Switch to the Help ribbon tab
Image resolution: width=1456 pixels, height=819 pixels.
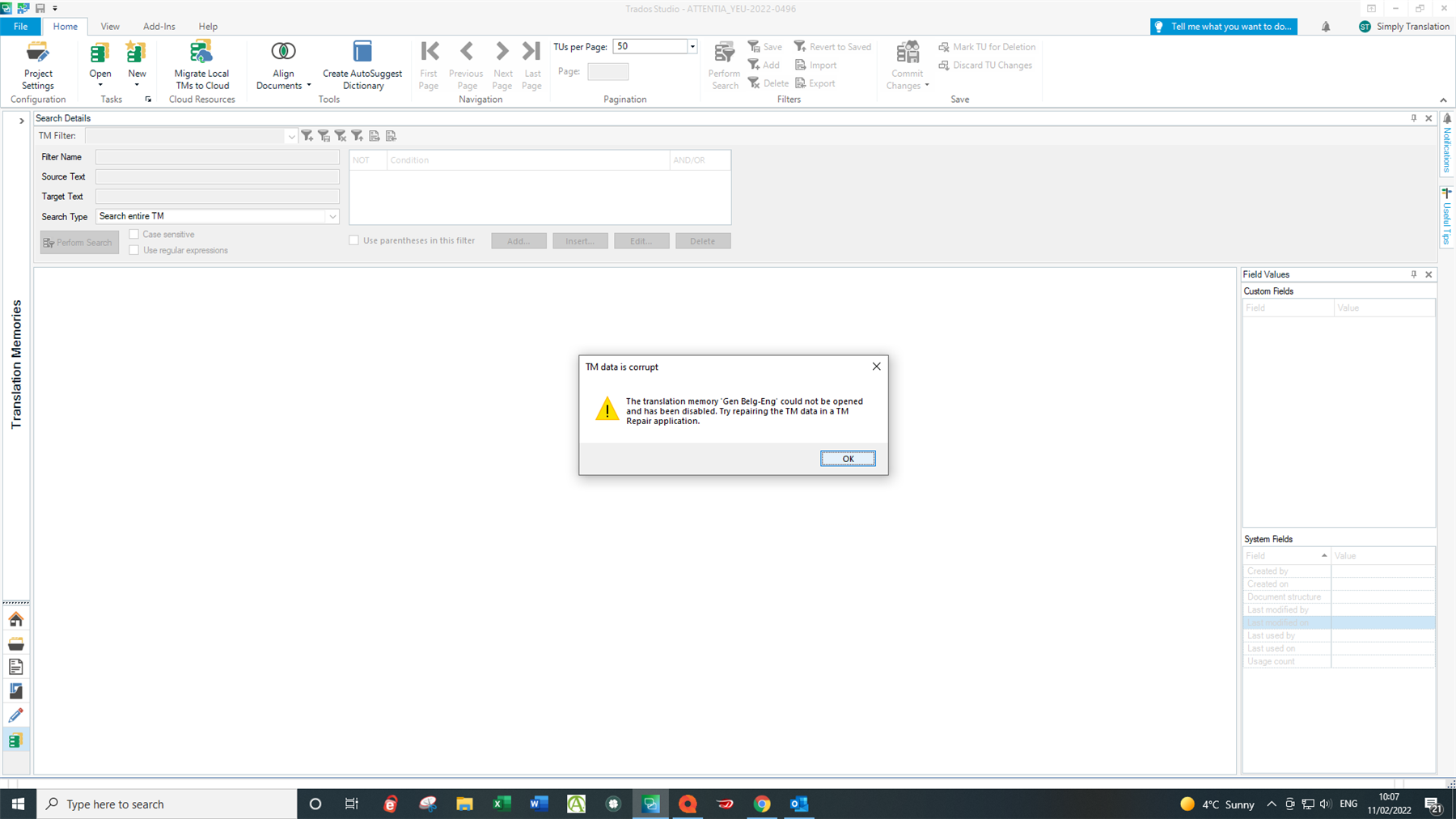(208, 27)
